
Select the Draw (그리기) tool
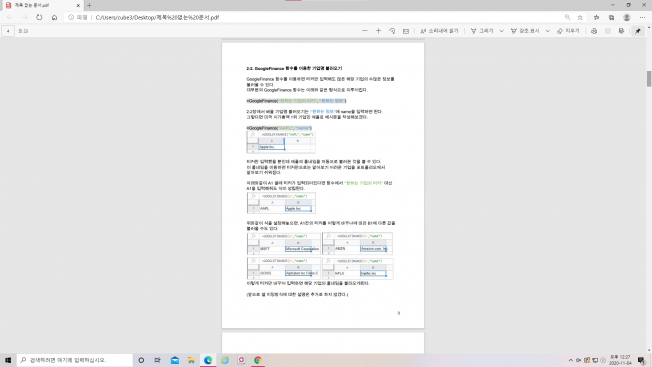pos(482,31)
